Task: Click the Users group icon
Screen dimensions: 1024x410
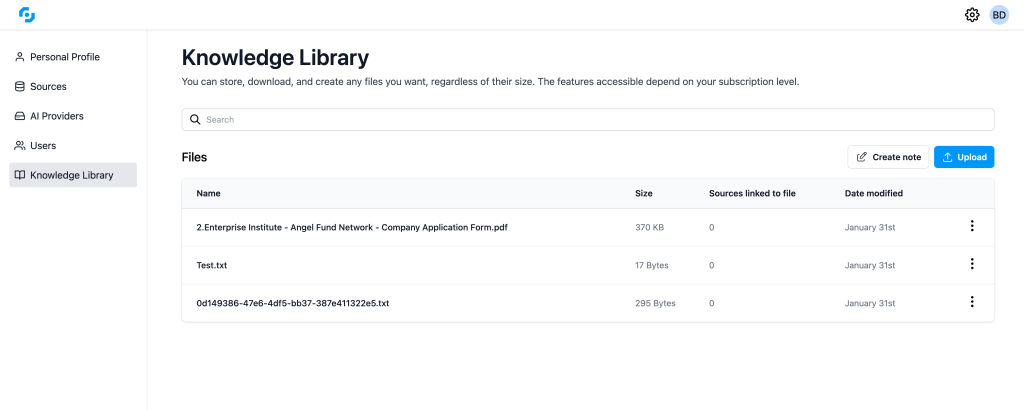Action: tap(20, 146)
